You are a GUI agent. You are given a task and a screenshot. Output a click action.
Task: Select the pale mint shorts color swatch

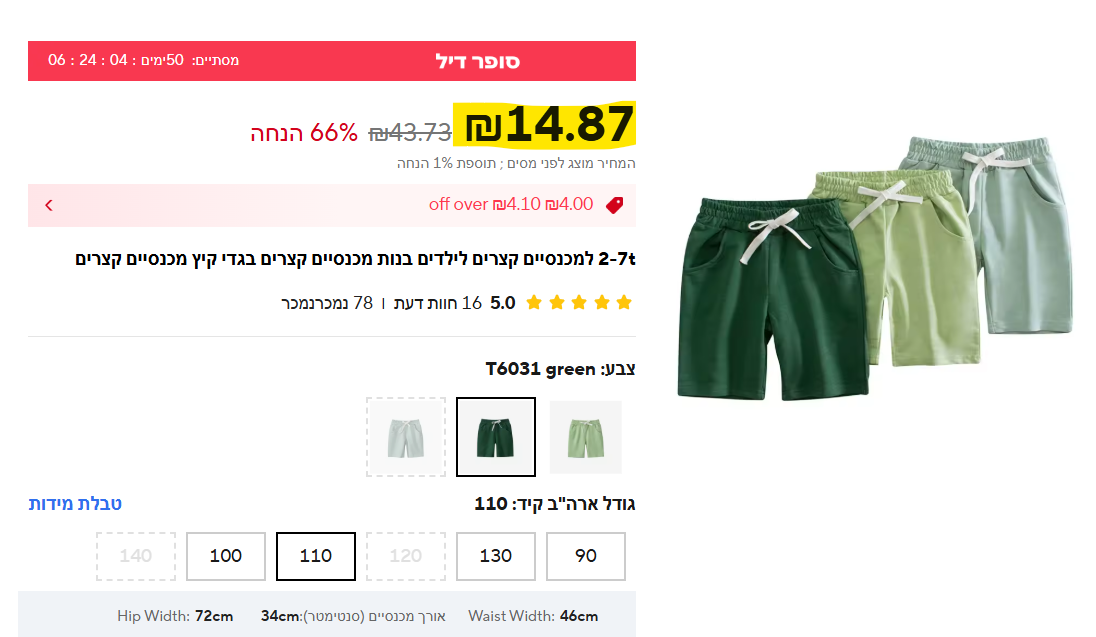point(405,437)
